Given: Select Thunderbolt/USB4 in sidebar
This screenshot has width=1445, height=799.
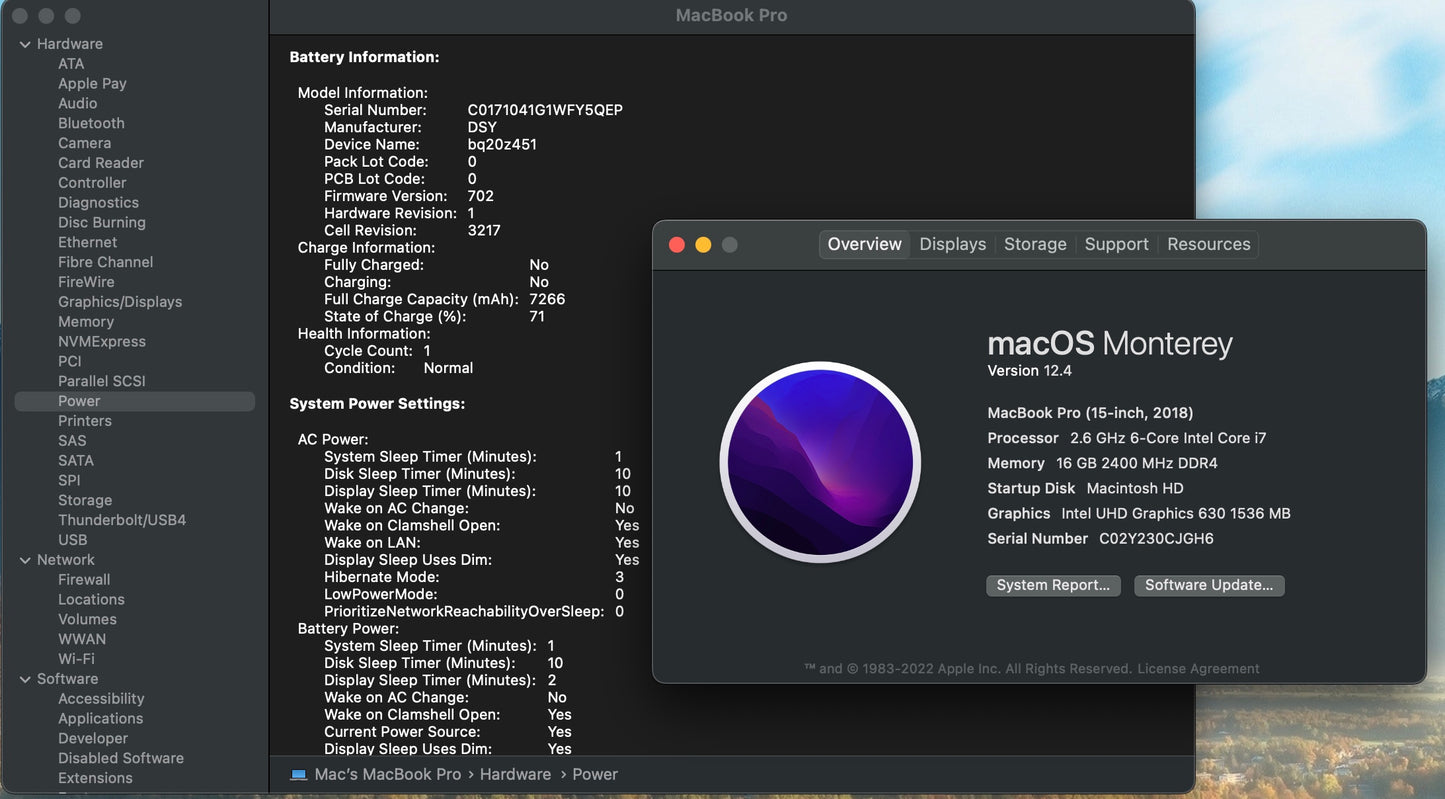Looking at the screenshot, I should click(x=122, y=520).
